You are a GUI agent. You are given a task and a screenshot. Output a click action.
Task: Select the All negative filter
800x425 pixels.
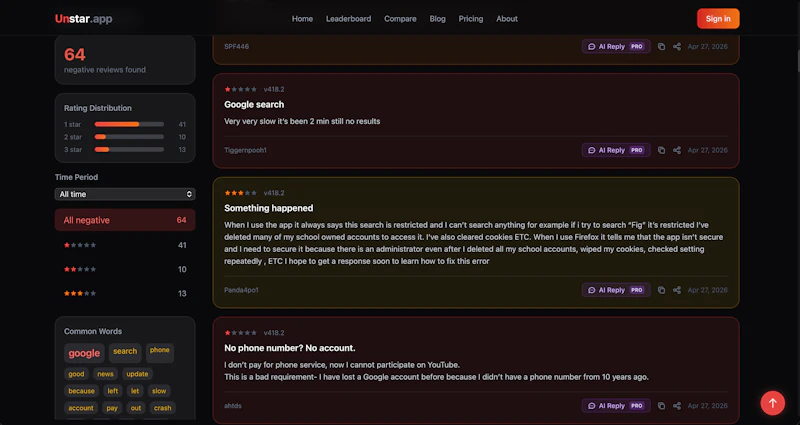125,220
